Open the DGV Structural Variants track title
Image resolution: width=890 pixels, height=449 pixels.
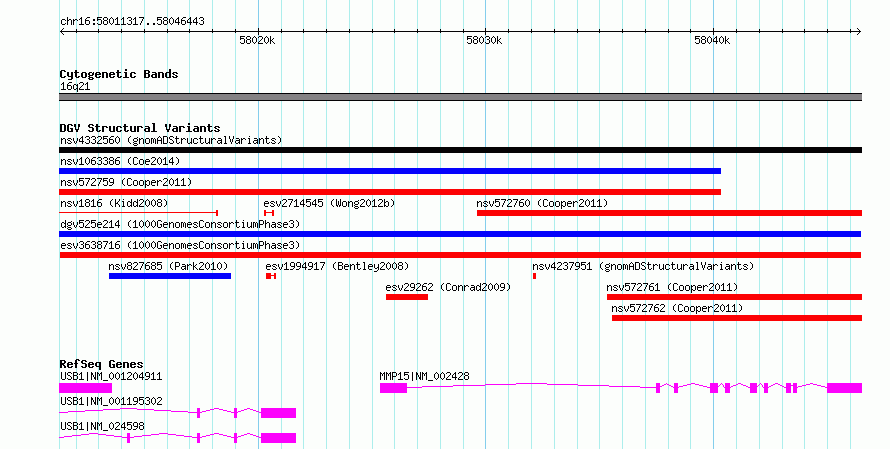tap(140, 128)
